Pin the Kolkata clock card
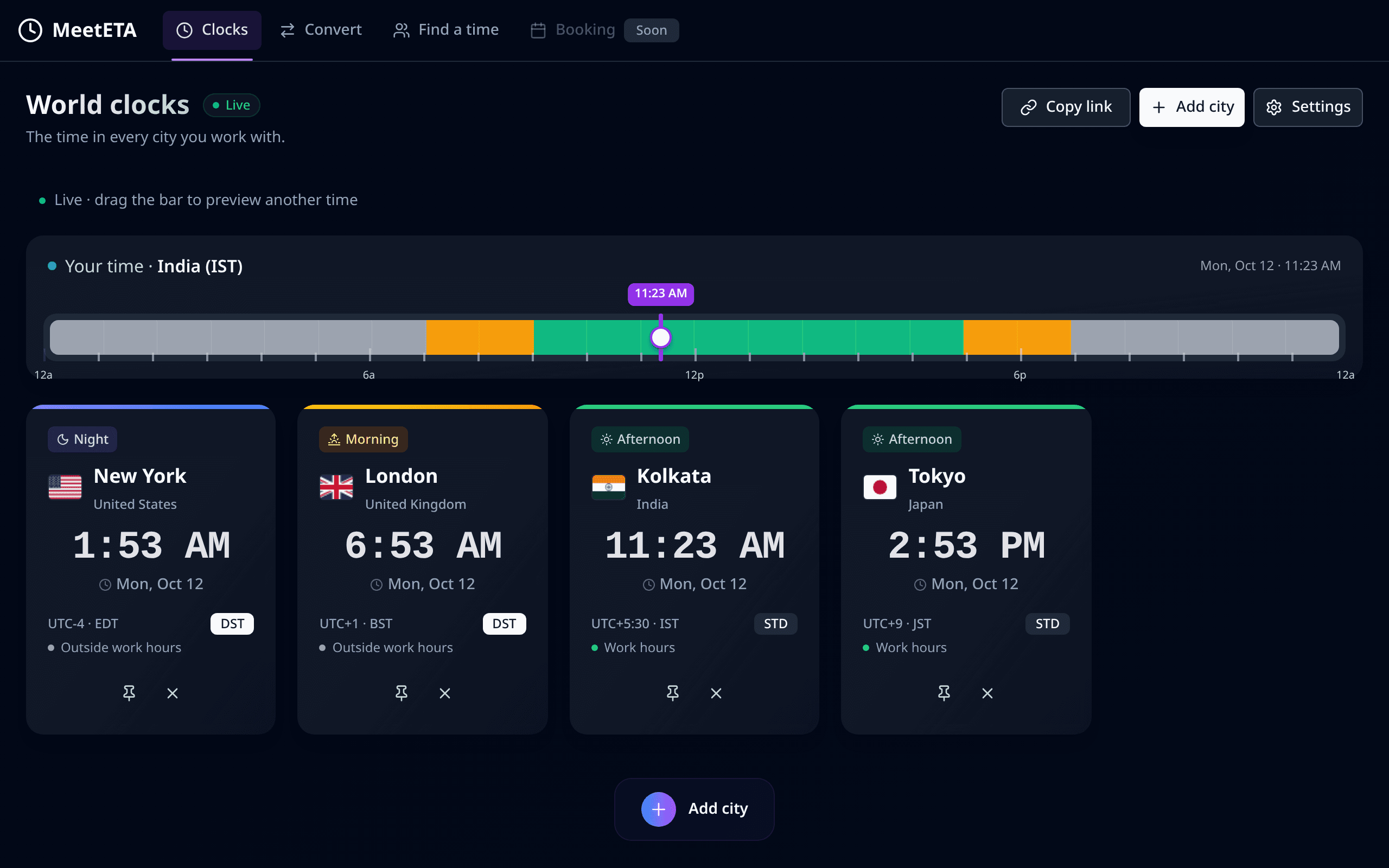This screenshot has height=868, width=1389. tap(673, 693)
